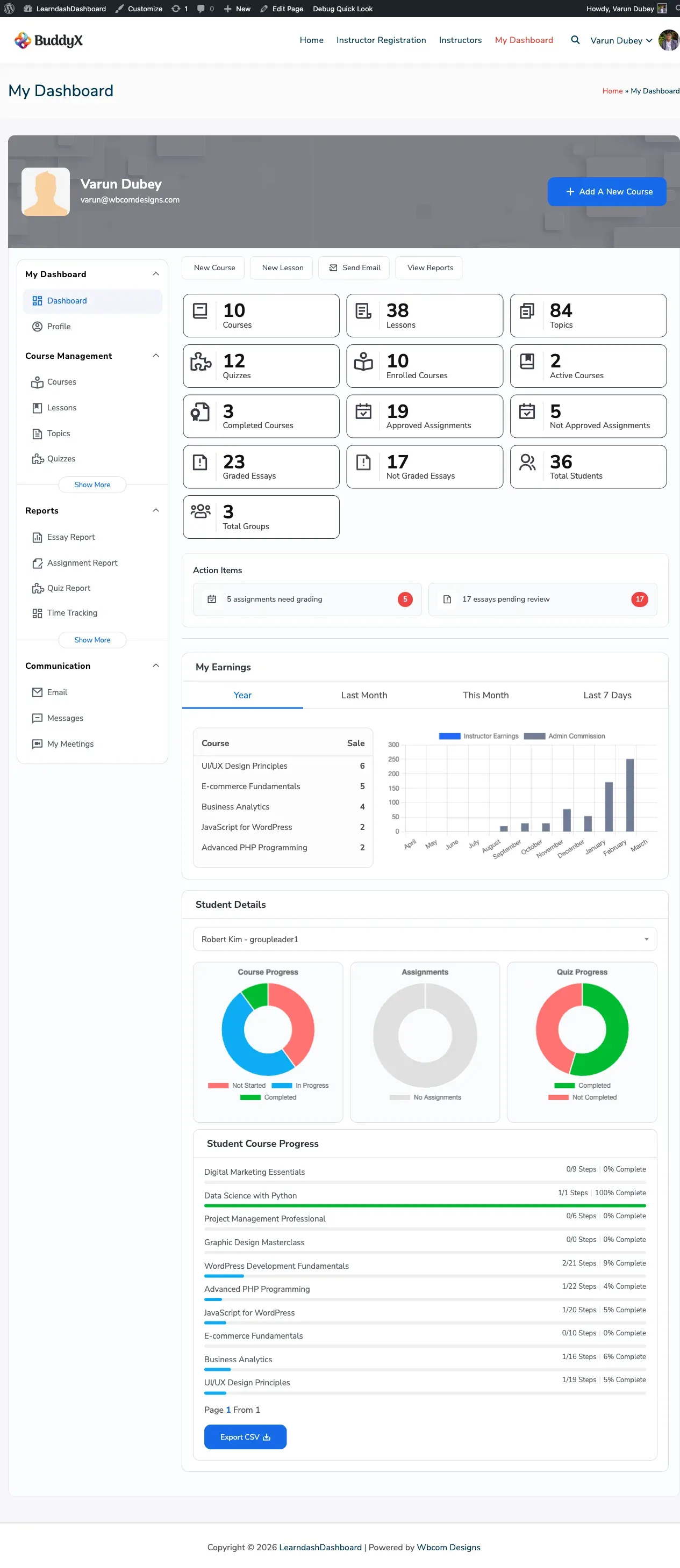Click the Not Approved Assignments icon
The image size is (680, 1568).
click(526, 411)
